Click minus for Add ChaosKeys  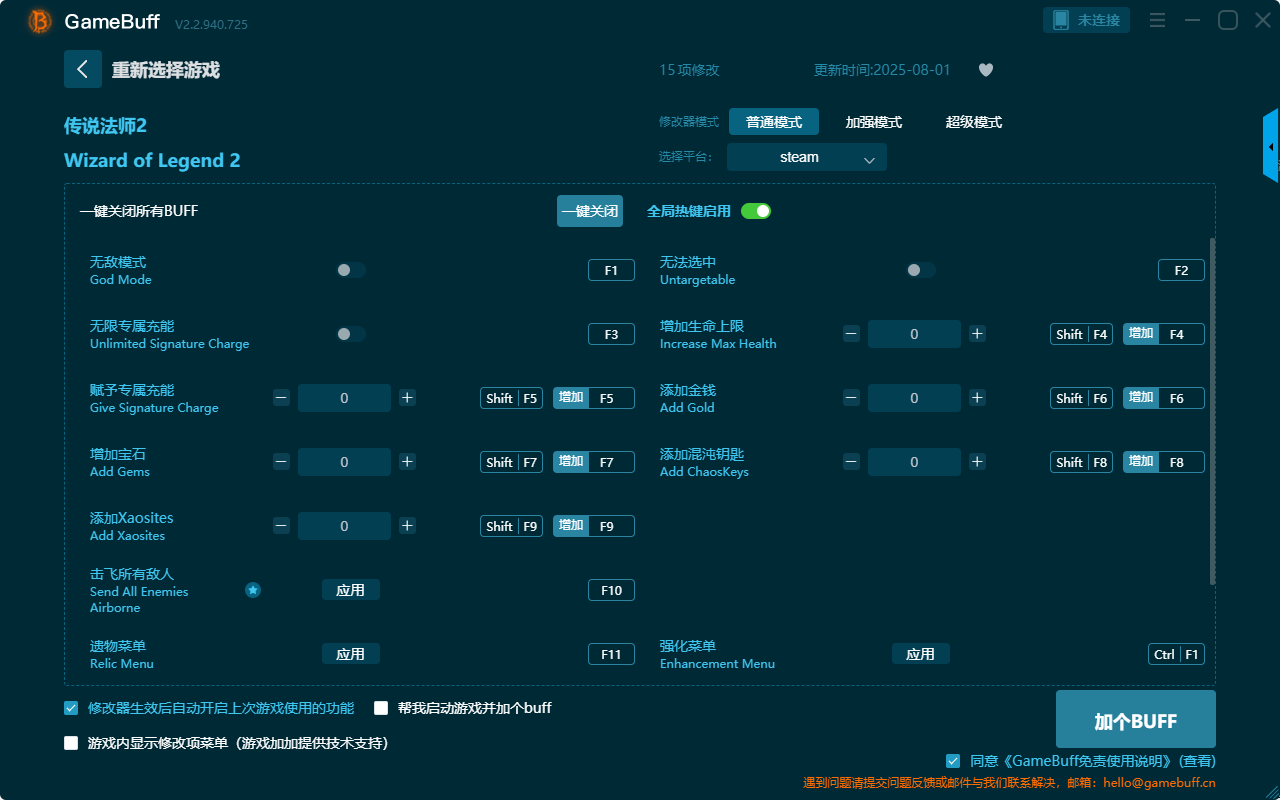click(x=851, y=462)
